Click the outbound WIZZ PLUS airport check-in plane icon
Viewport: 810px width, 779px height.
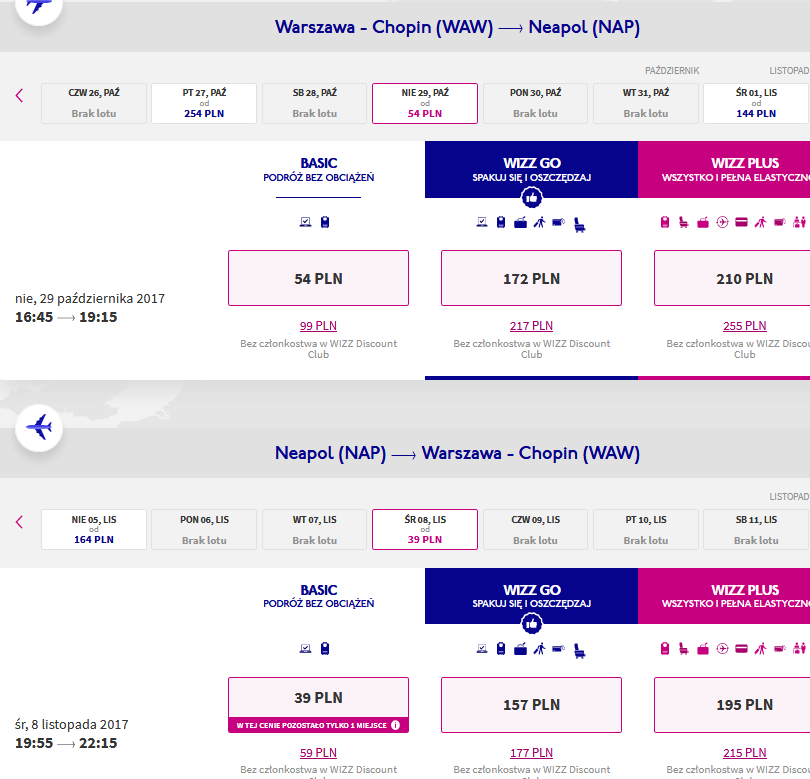[722, 222]
